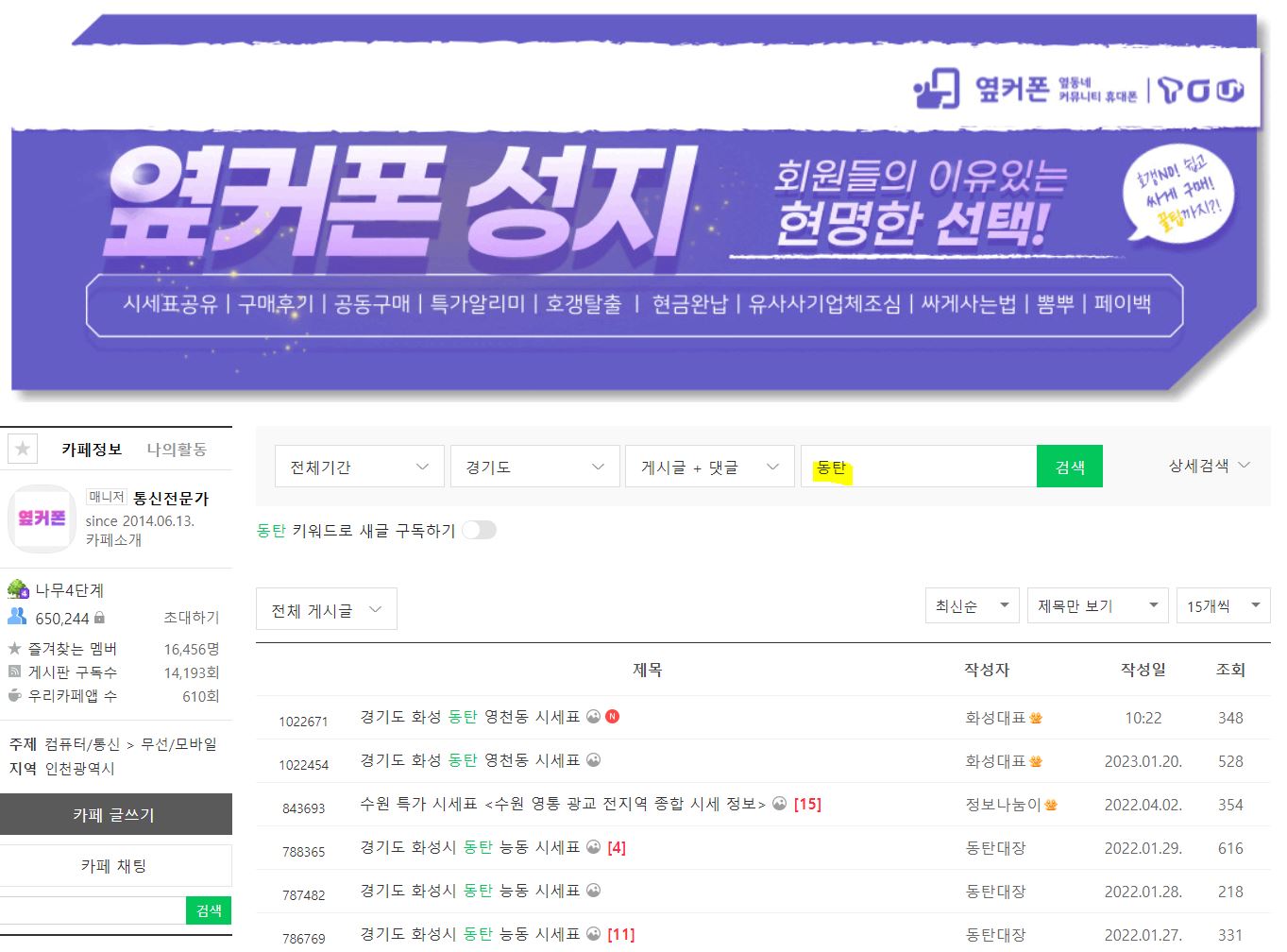Click the search field containing 동탄
This screenshot has width=1287, height=952.
pos(919,467)
